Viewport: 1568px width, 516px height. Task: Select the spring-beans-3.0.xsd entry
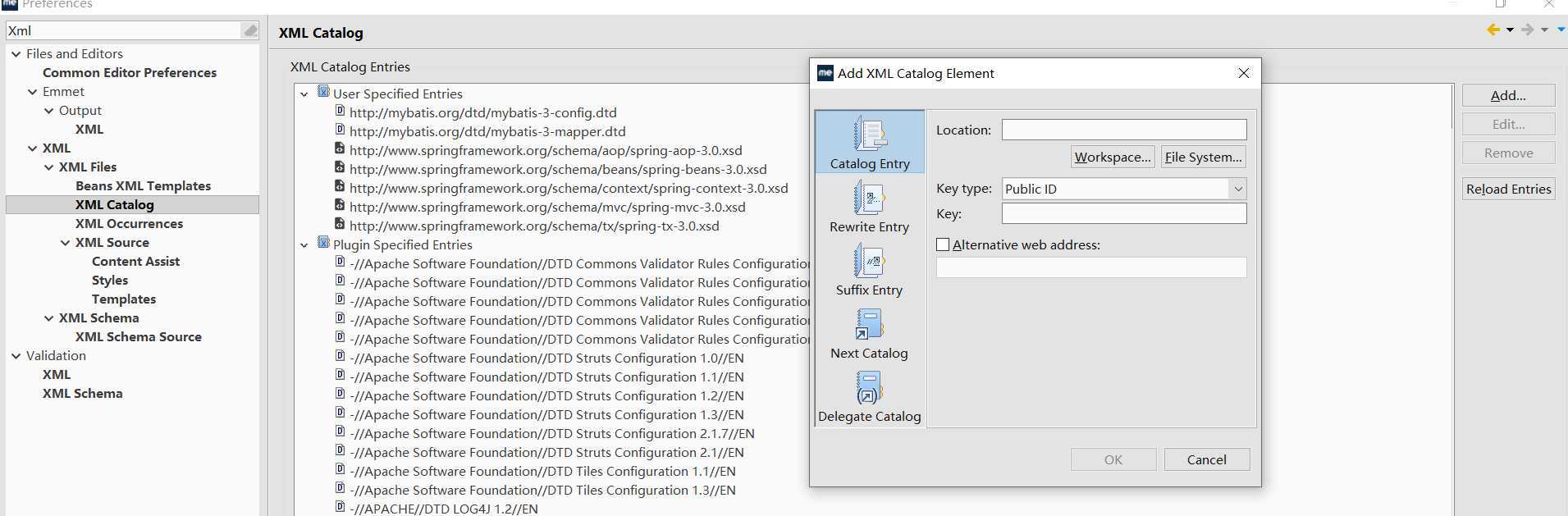(x=558, y=169)
